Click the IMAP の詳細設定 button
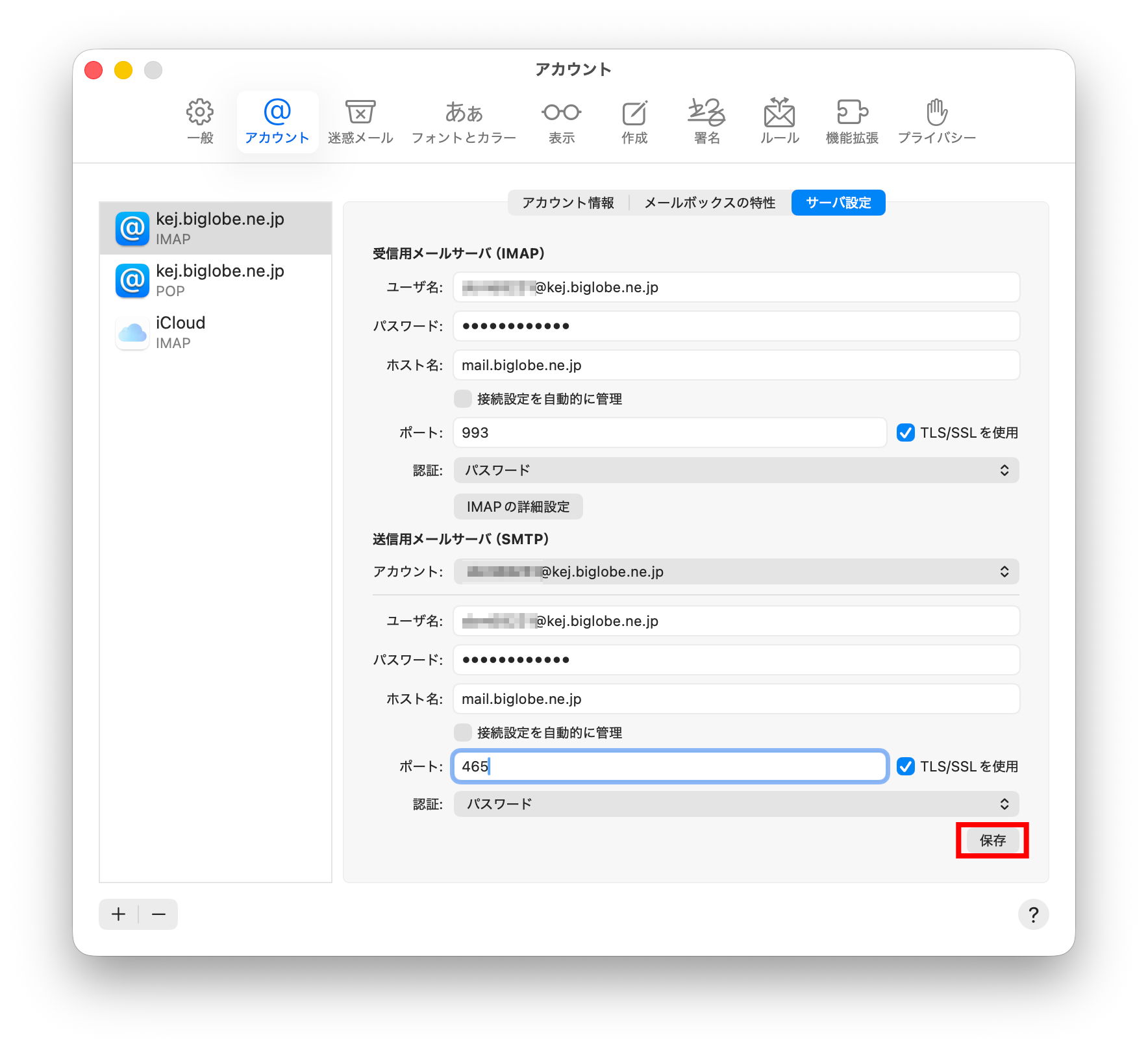The width and height of the screenshot is (1148, 1052). [x=518, y=507]
